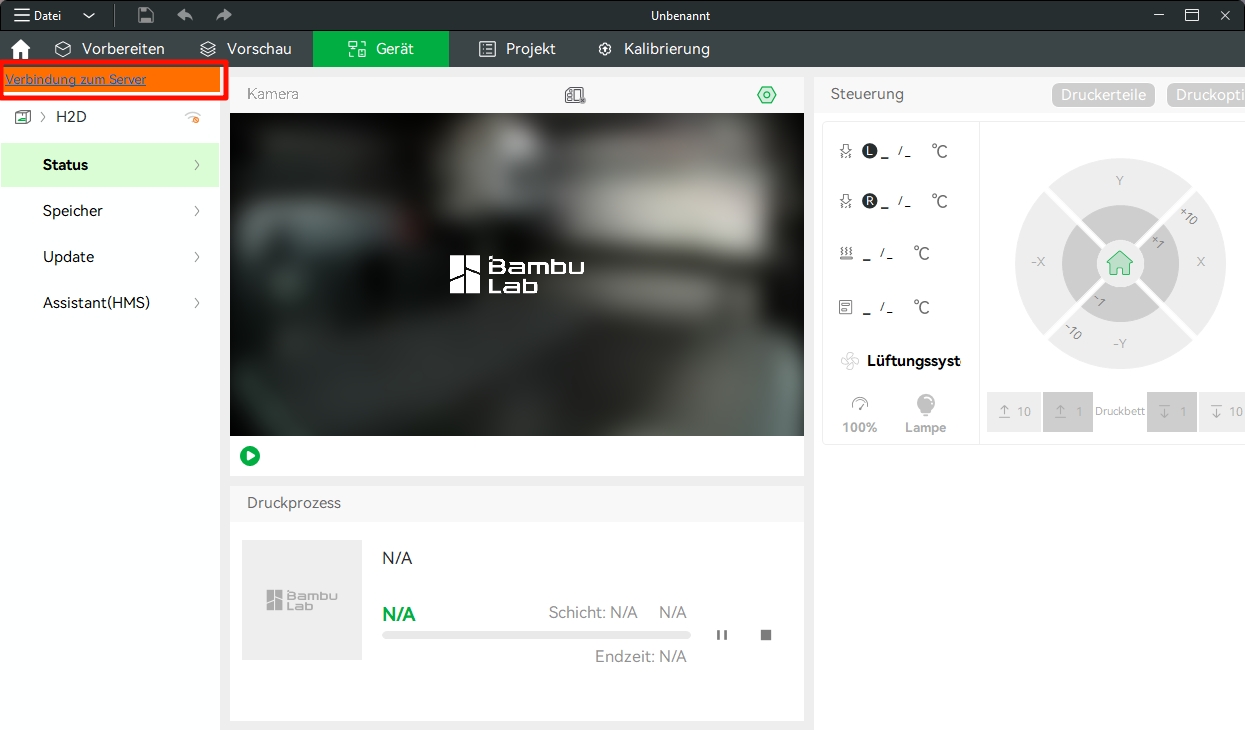1245x730 pixels.
Task: Raise Druckbett by 1
Action: (x=1068, y=412)
